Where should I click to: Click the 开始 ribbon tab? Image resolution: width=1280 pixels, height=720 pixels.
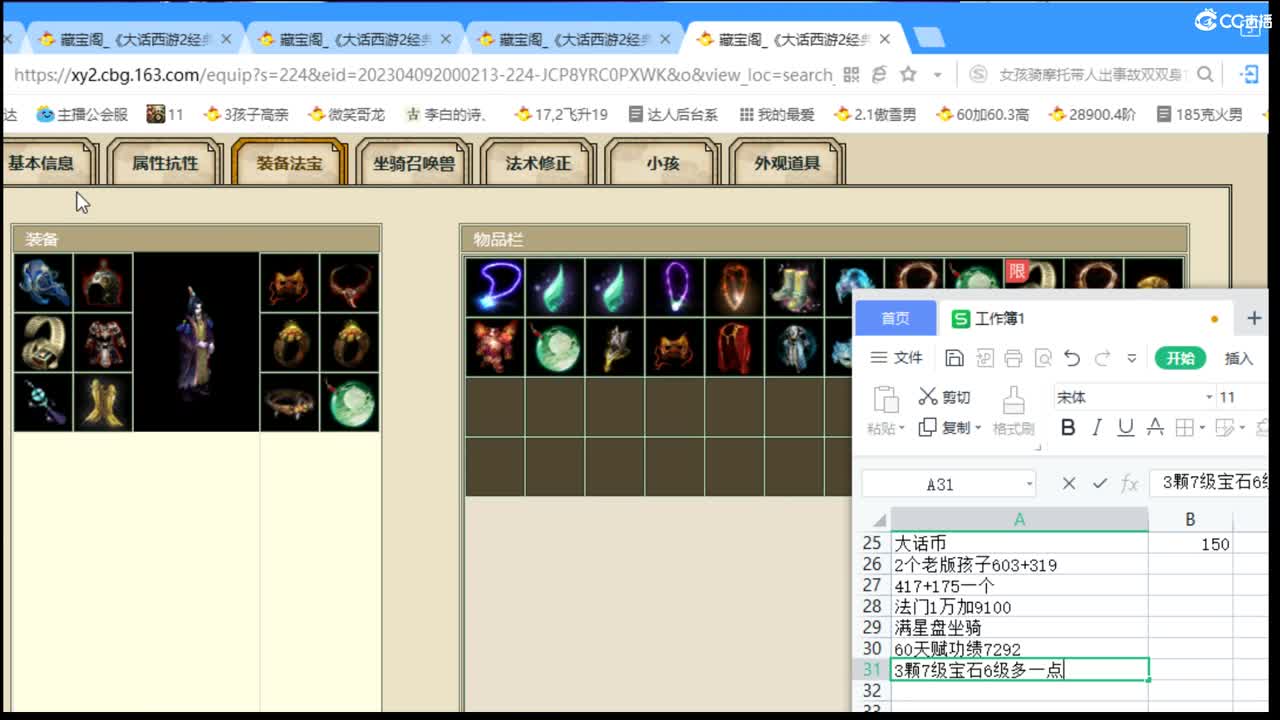[x=1180, y=358]
